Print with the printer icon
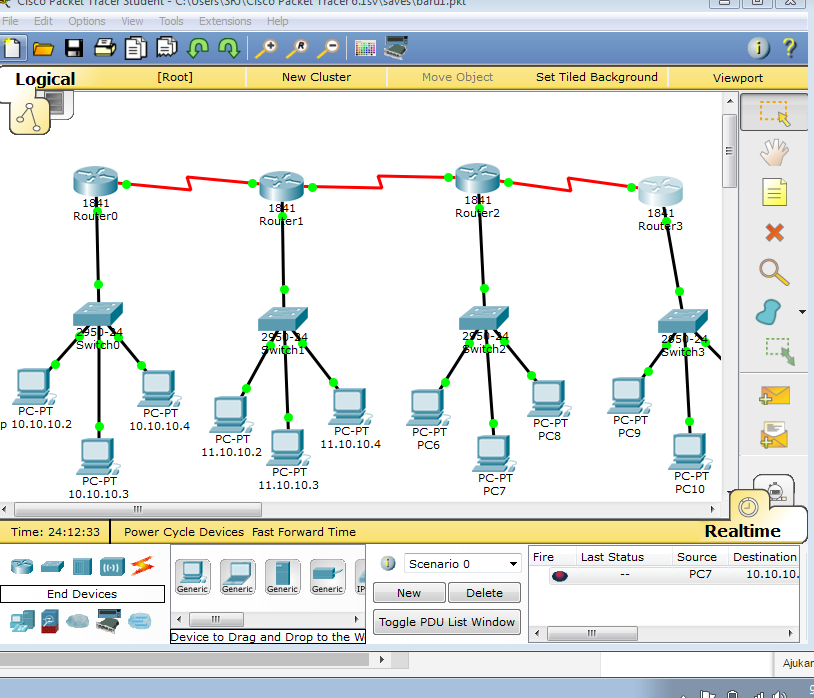 click(x=105, y=48)
